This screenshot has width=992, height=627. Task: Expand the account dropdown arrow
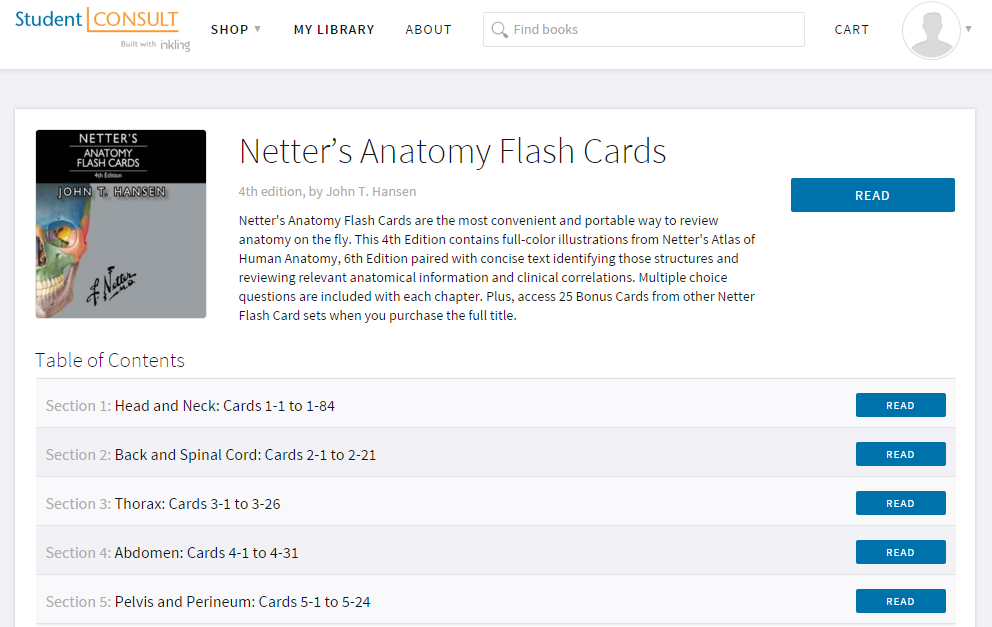(x=968, y=29)
